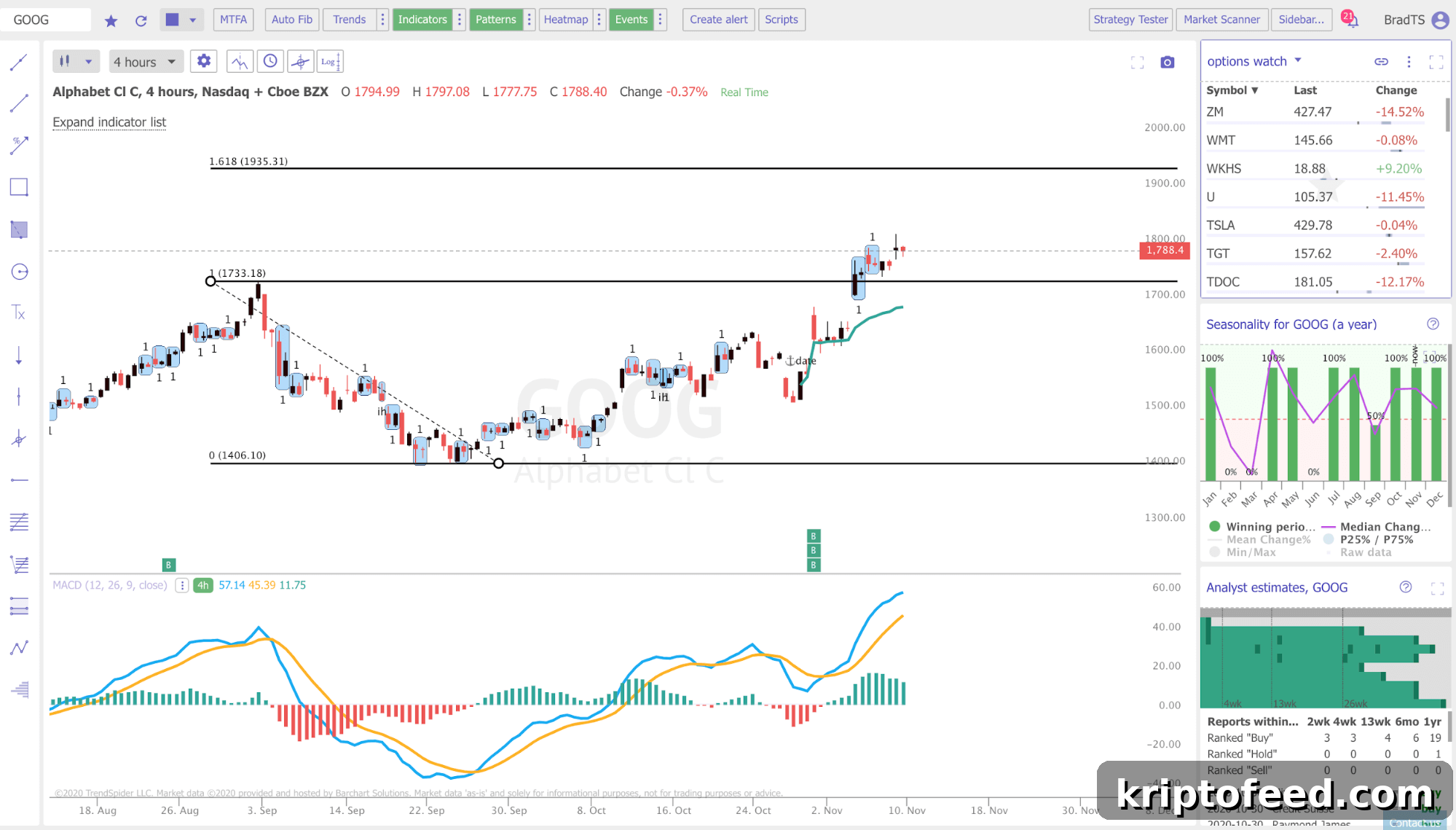Select the text annotation tool
The height and width of the screenshot is (830, 1456).
point(19,313)
